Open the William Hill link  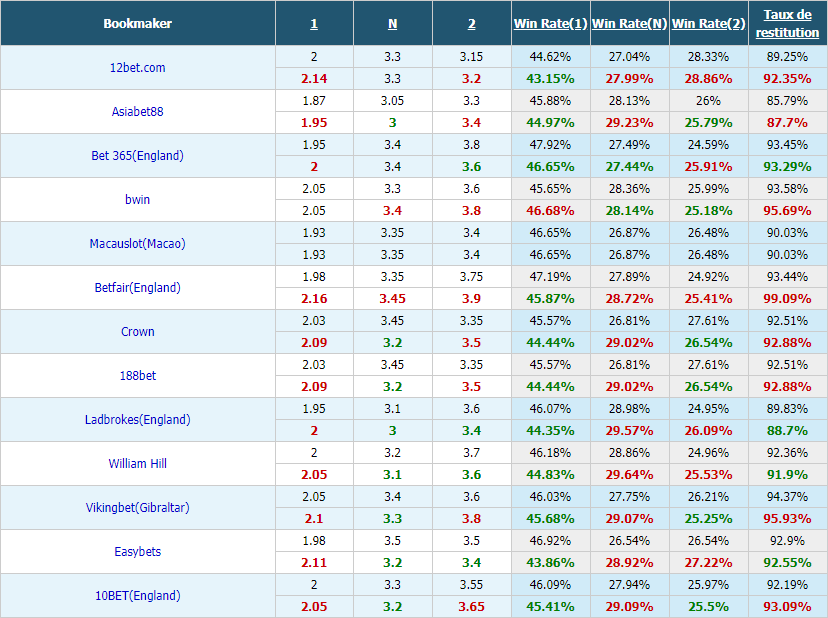pyautogui.click(x=137, y=464)
